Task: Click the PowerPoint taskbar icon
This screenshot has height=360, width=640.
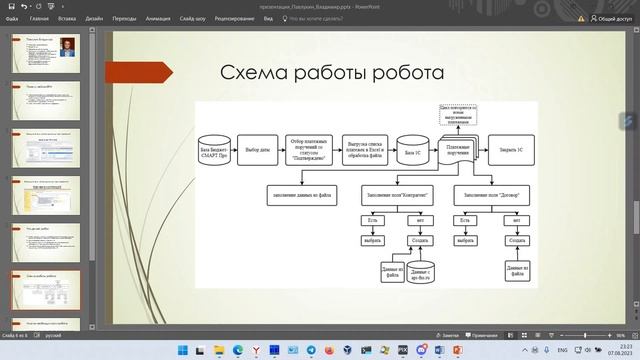Action: tap(458, 350)
